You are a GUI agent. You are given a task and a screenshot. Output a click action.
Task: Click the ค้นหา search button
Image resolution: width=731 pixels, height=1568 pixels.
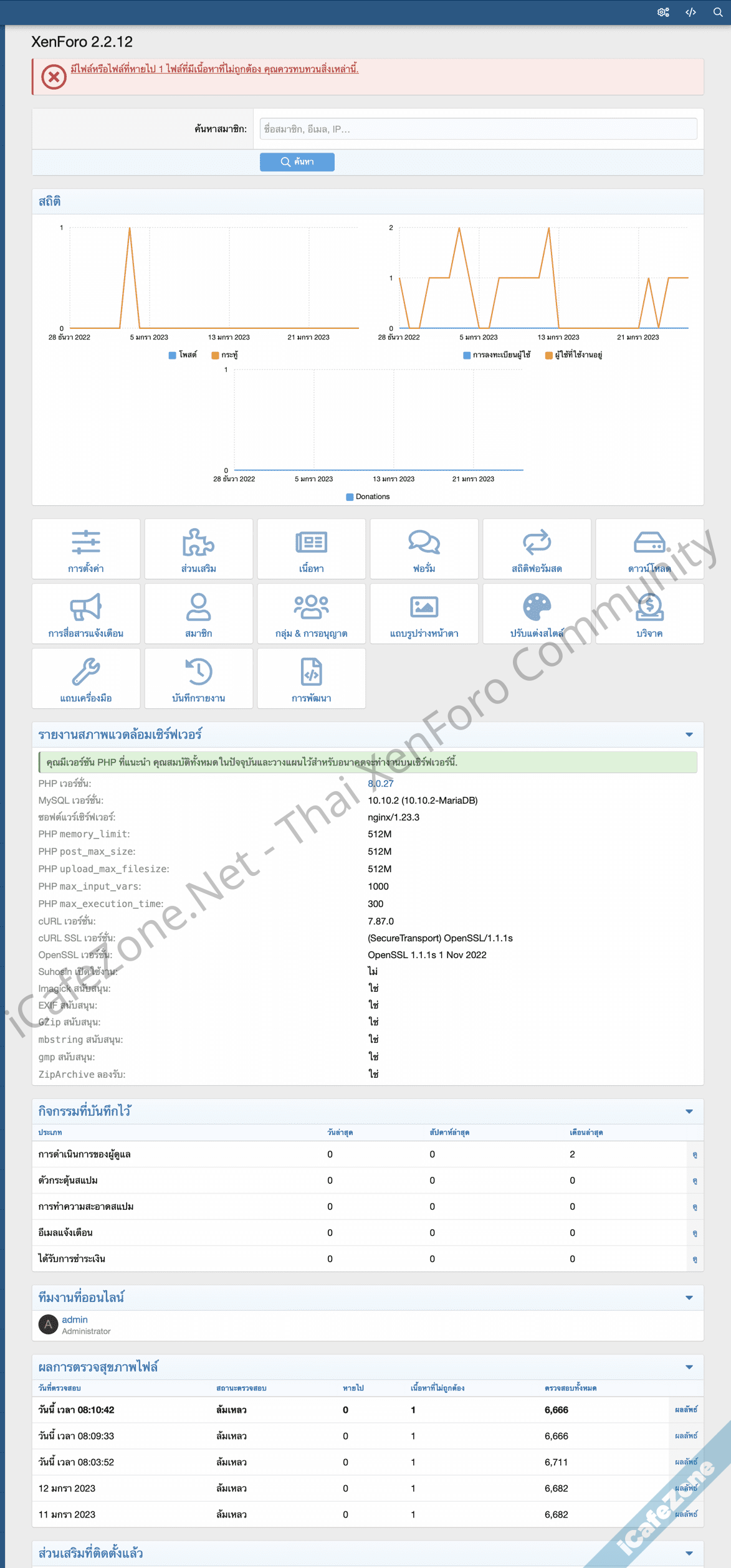click(297, 162)
